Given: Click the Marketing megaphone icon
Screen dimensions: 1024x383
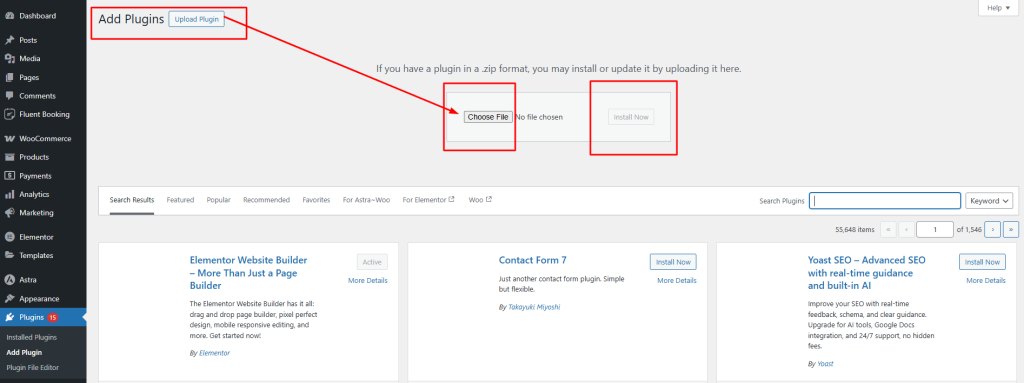Looking at the screenshot, I should click(10, 212).
